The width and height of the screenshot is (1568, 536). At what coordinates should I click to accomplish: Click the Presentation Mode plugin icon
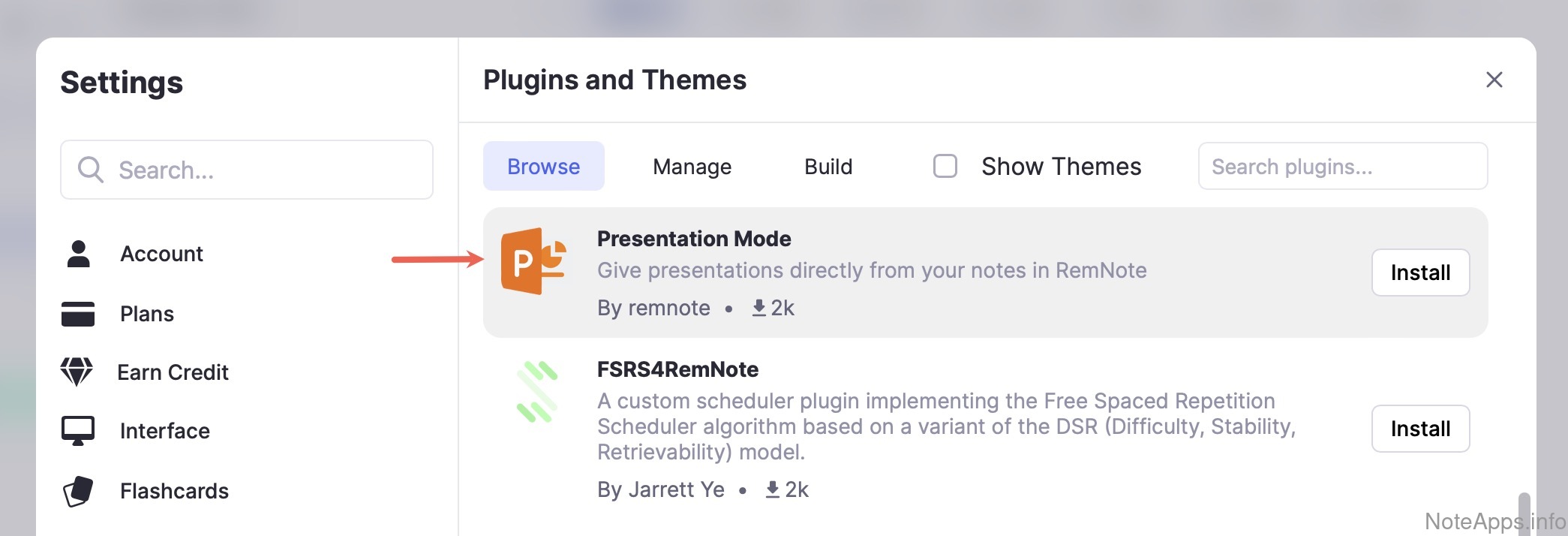coord(533,261)
